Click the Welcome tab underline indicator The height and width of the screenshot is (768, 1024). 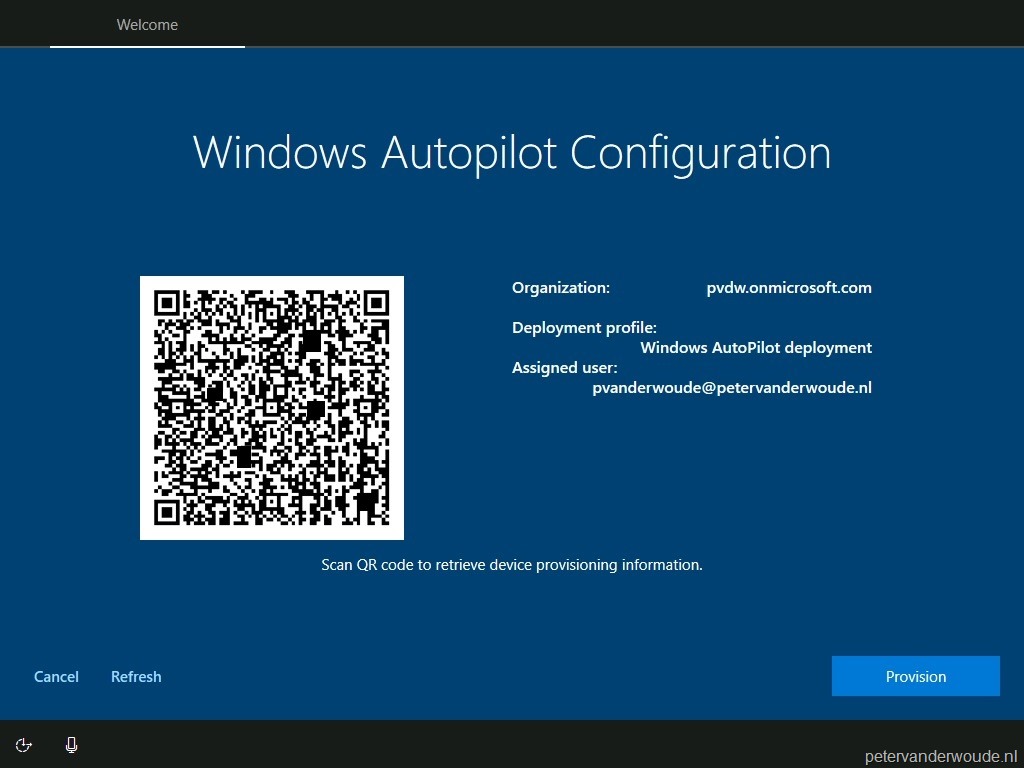[147, 48]
